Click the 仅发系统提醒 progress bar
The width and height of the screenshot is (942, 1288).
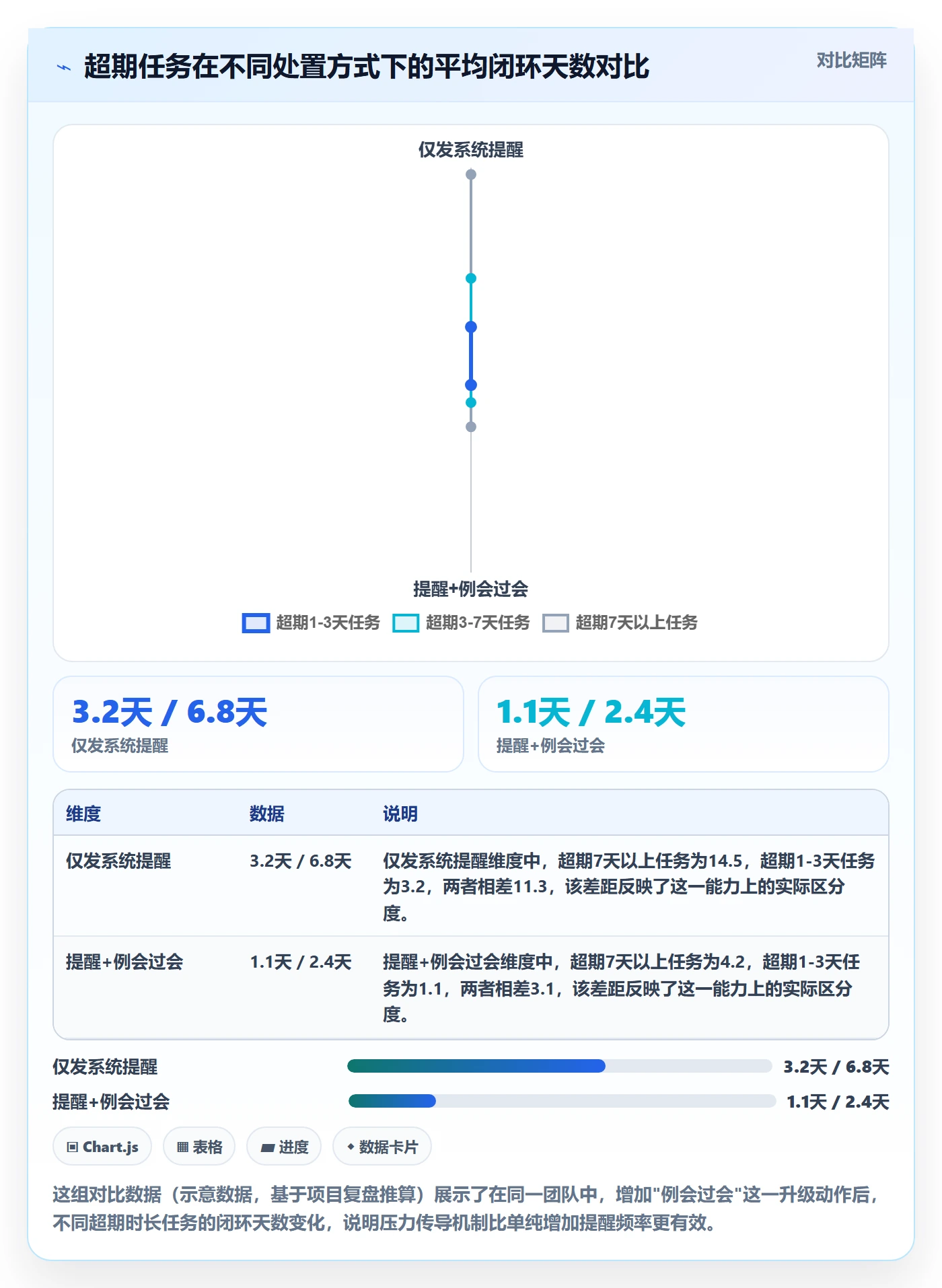tap(560, 1066)
